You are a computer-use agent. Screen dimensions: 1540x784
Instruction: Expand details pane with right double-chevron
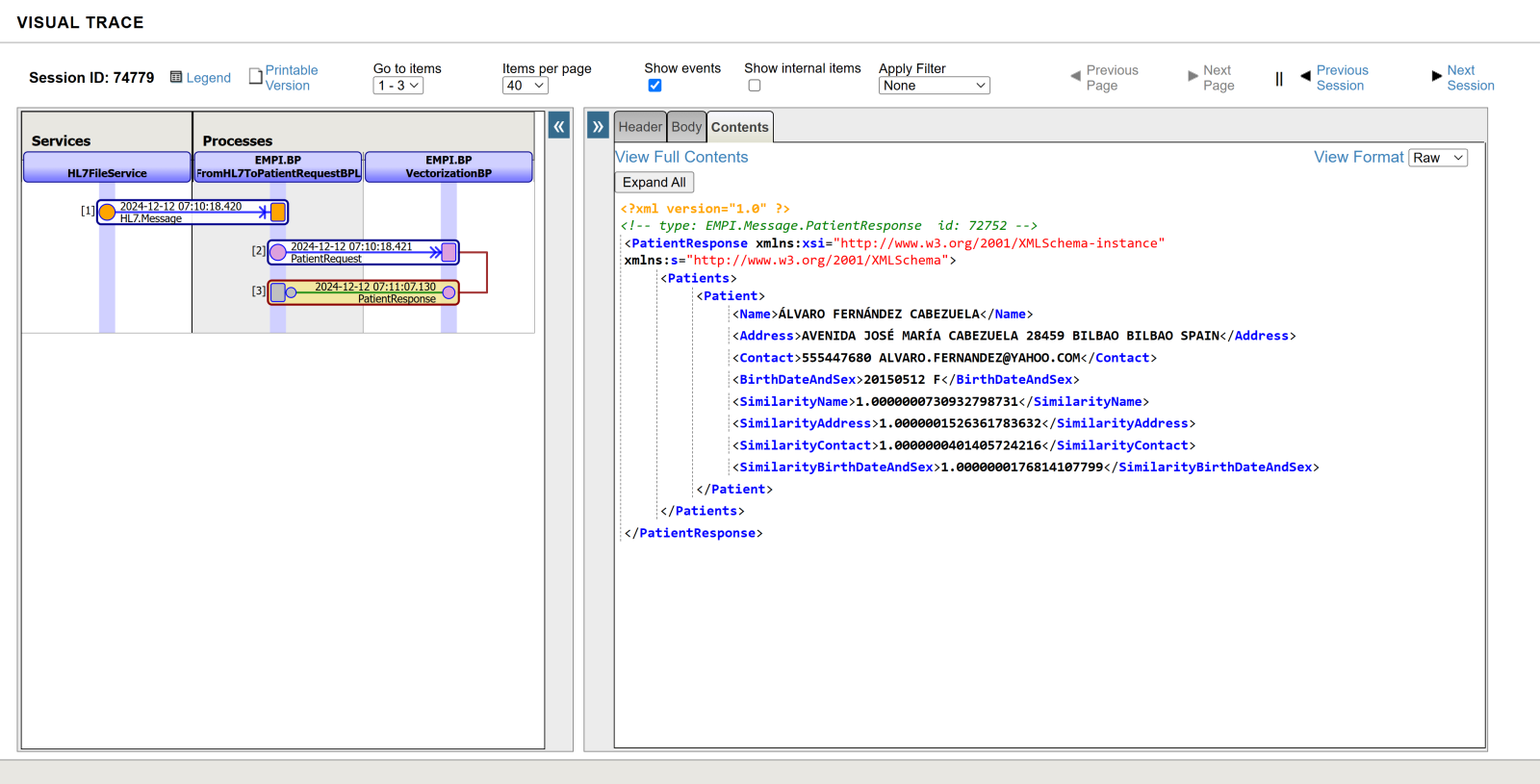point(598,126)
